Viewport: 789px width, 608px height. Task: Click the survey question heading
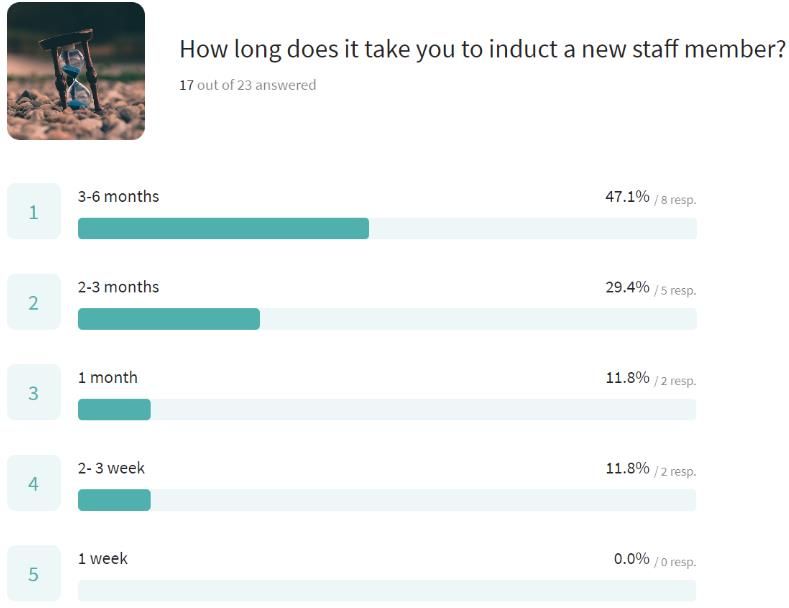coord(483,49)
